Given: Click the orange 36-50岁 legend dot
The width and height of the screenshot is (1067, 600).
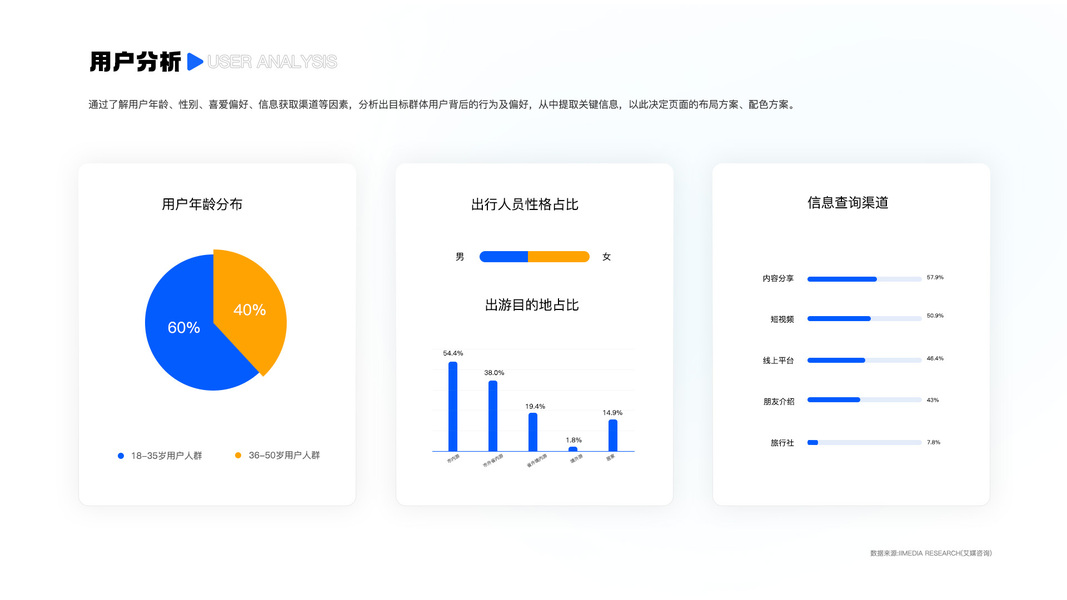Looking at the screenshot, I should coord(237,455).
